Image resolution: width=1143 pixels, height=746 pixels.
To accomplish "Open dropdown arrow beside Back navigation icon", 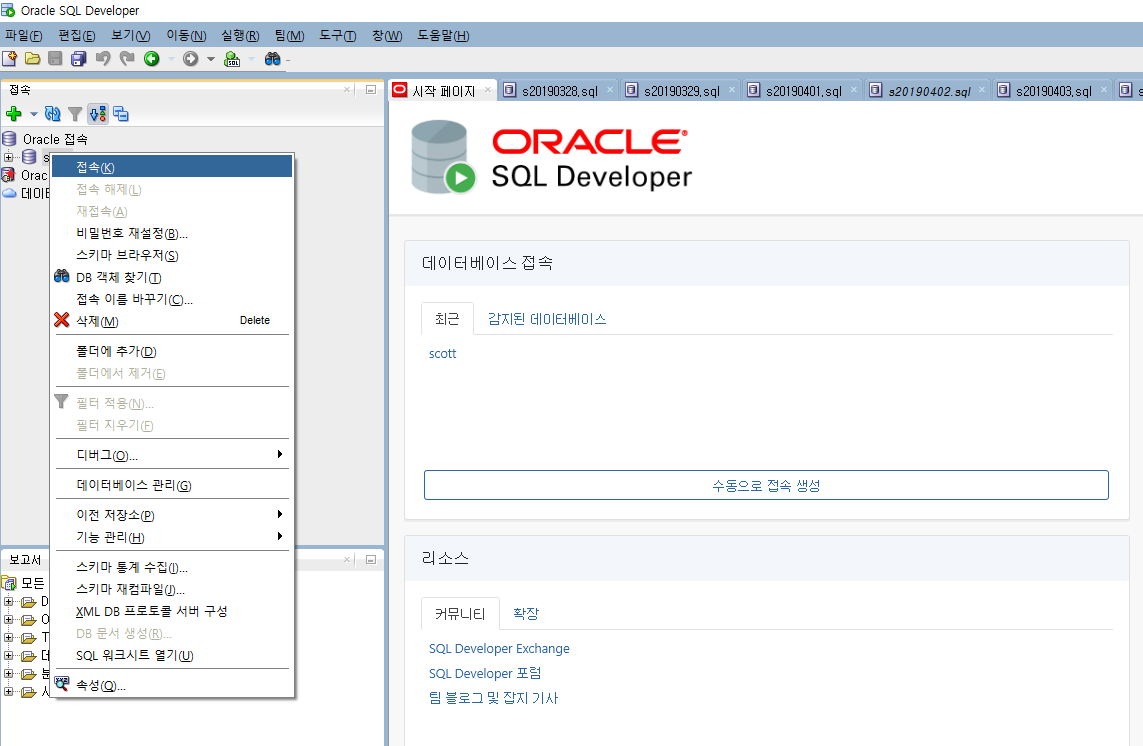I will 171,59.
